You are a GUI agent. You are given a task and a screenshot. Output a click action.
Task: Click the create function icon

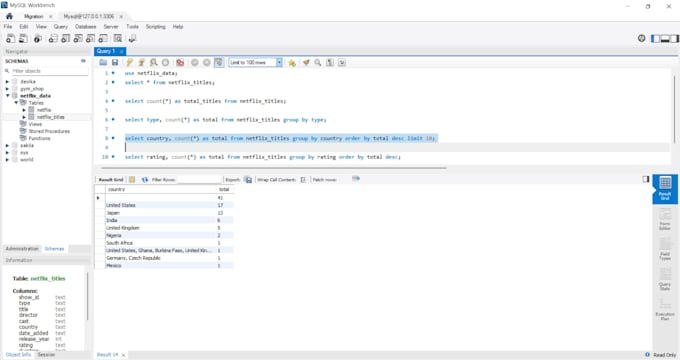pyautogui.click(x=103, y=39)
